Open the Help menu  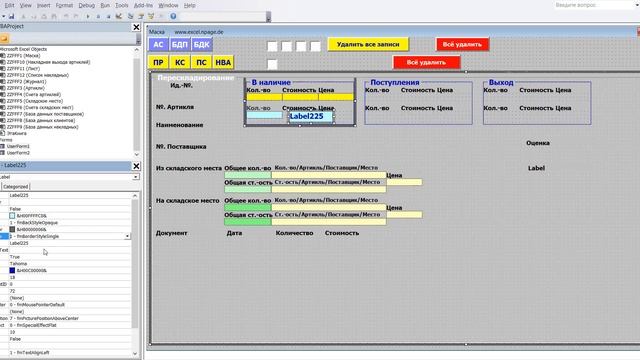coord(189,5)
